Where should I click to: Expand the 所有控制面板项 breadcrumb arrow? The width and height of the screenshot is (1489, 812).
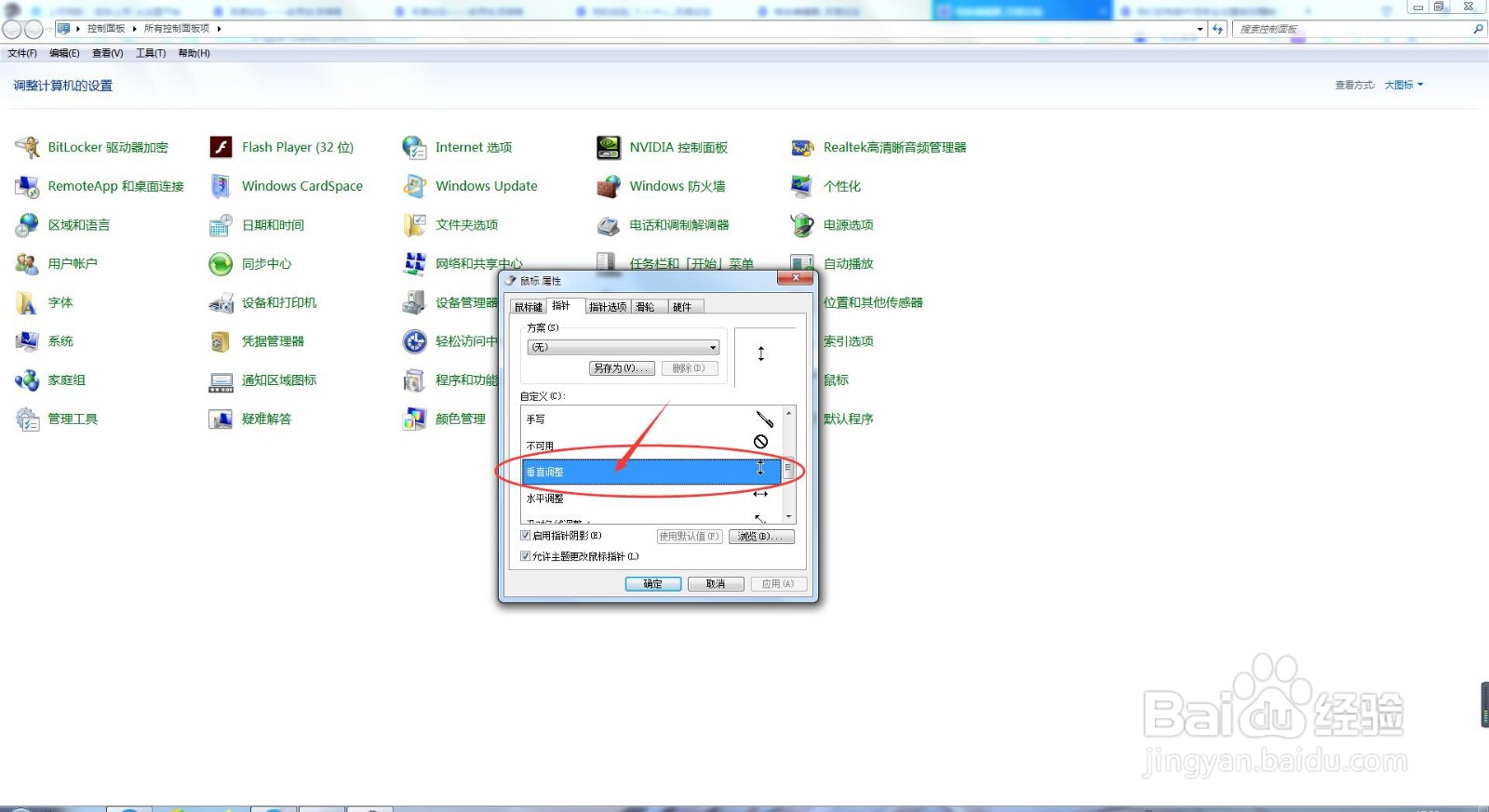click(x=219, y=29)
